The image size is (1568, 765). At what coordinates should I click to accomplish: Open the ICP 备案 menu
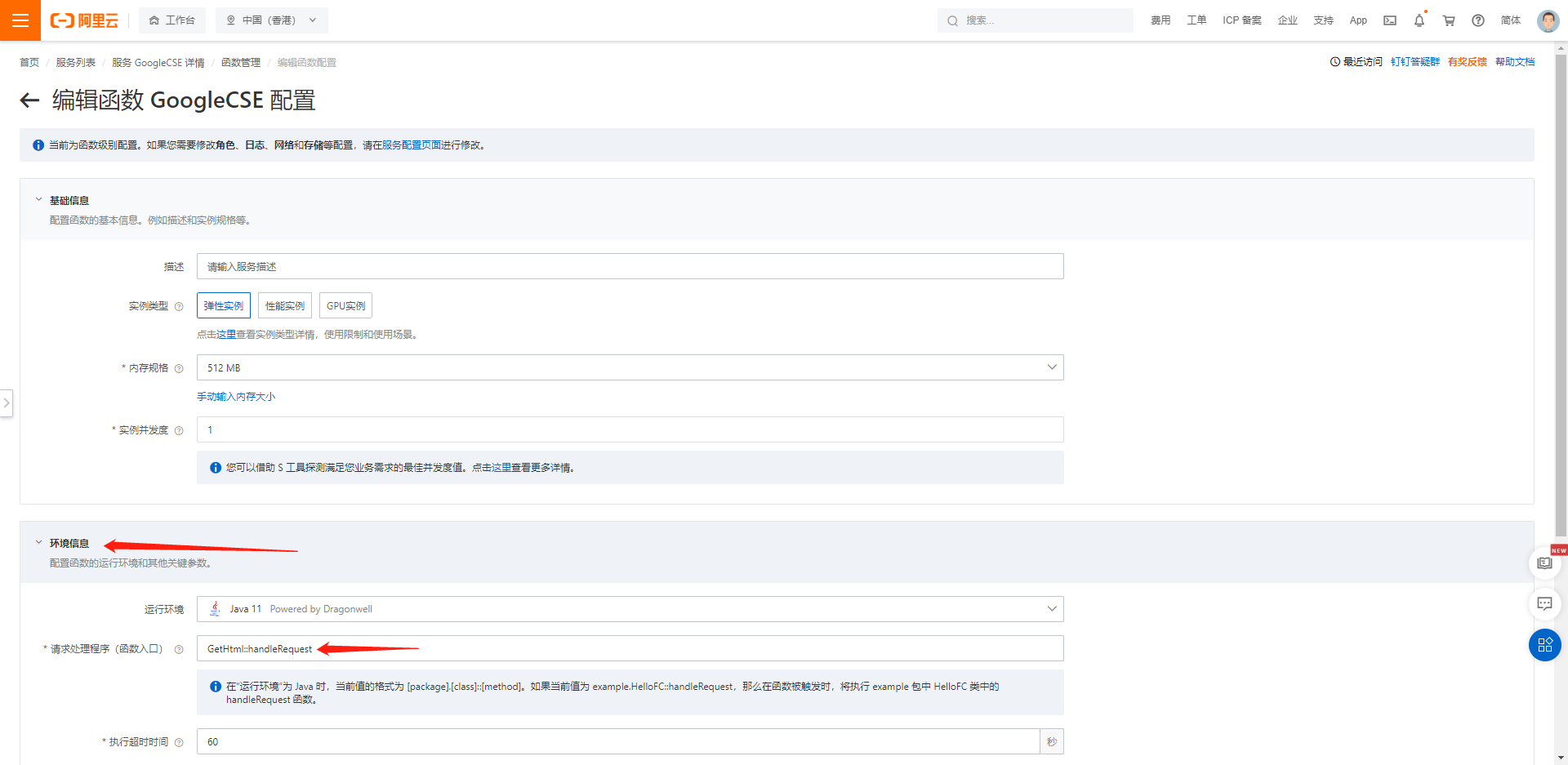coord(1242,20)
